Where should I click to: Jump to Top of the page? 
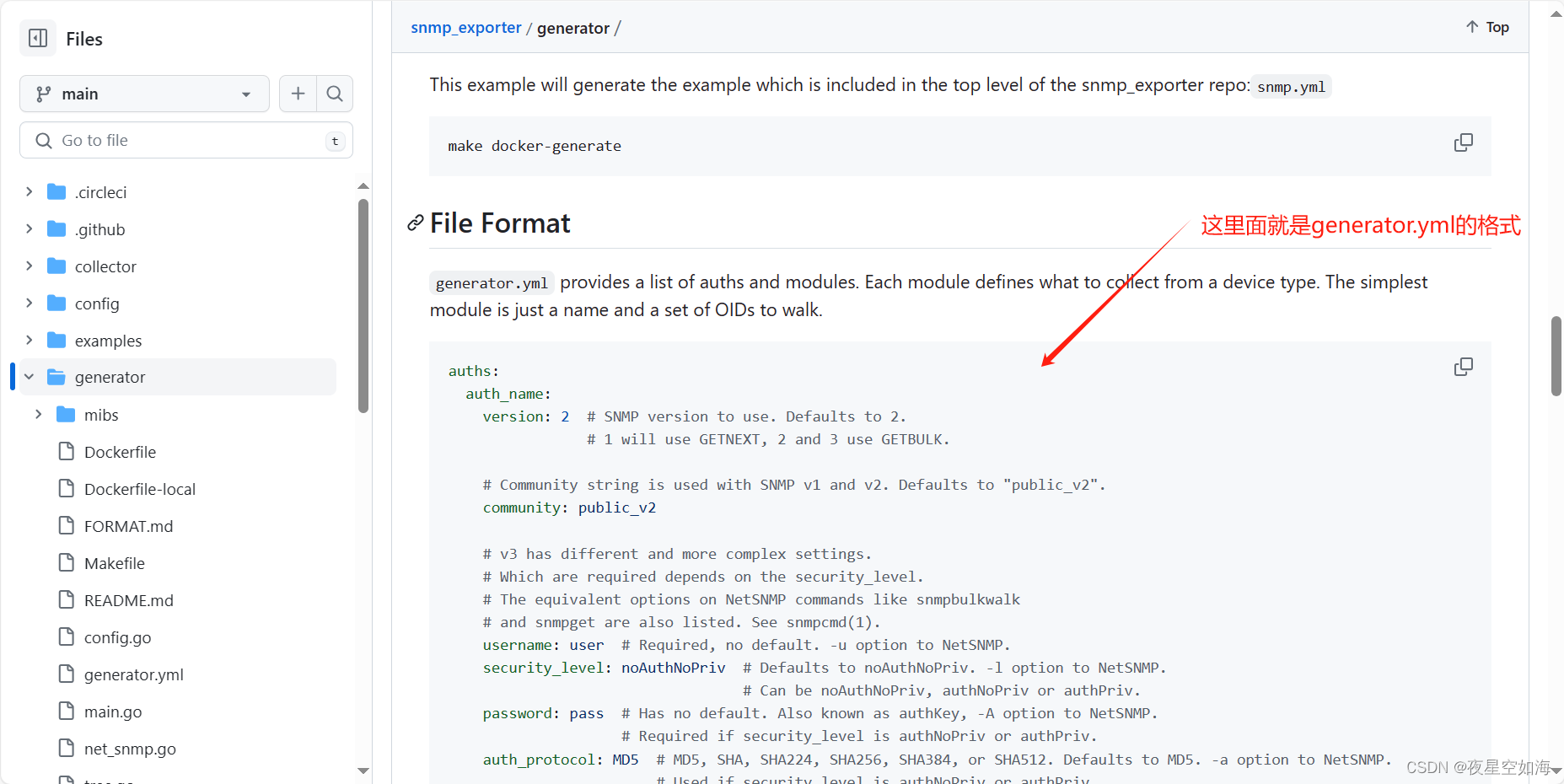[x=1487, y=27]
